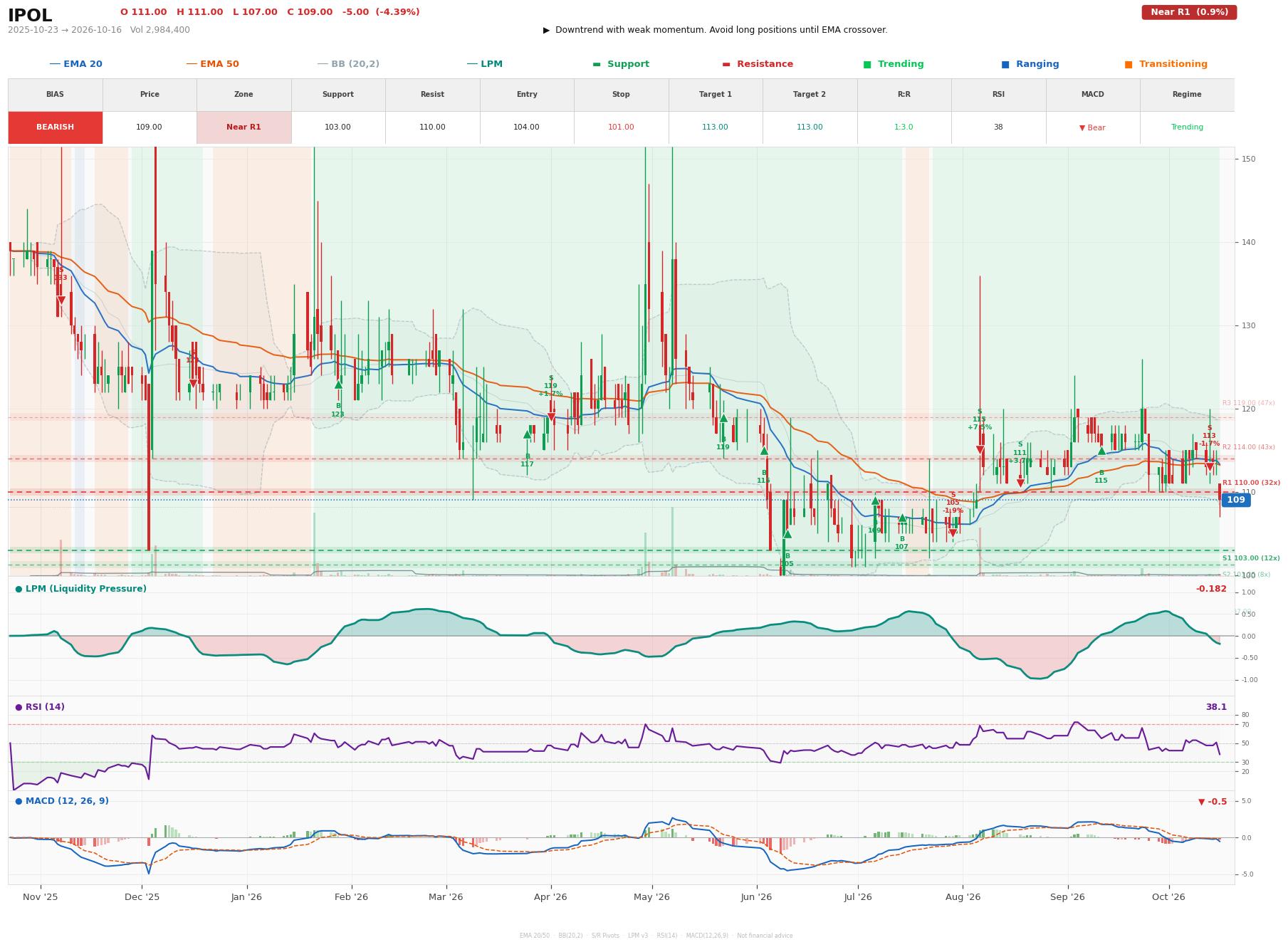Click the play triangle before the downtrend advice

tap(546, 30)
